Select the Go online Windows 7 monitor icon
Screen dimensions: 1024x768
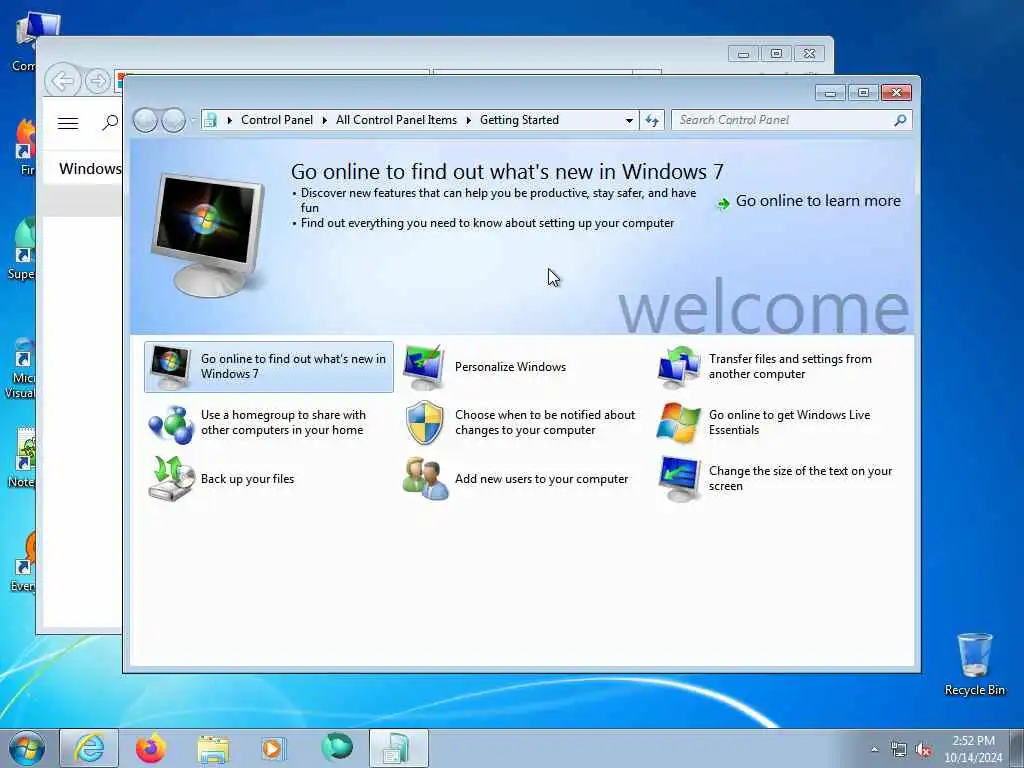pos(170,367)
